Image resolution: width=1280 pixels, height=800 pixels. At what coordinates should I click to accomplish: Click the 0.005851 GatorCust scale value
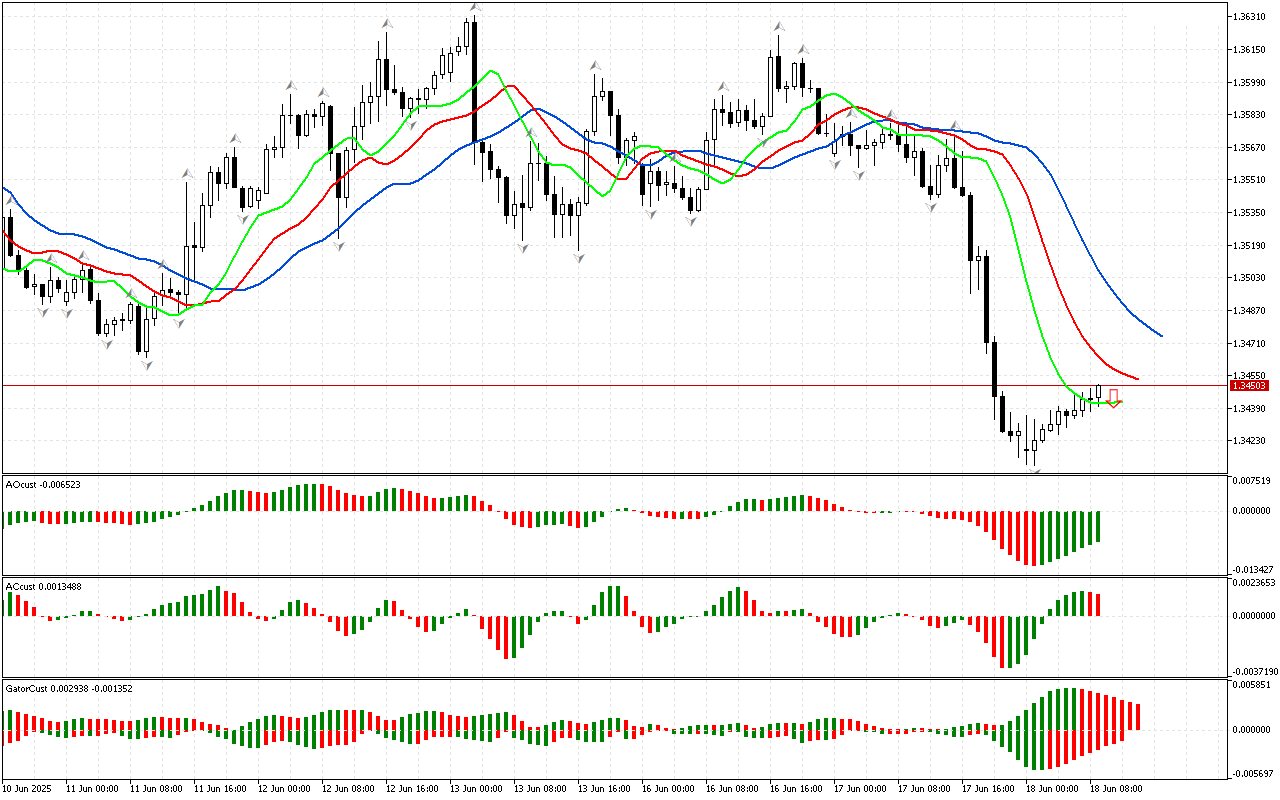pos(1252,685)
